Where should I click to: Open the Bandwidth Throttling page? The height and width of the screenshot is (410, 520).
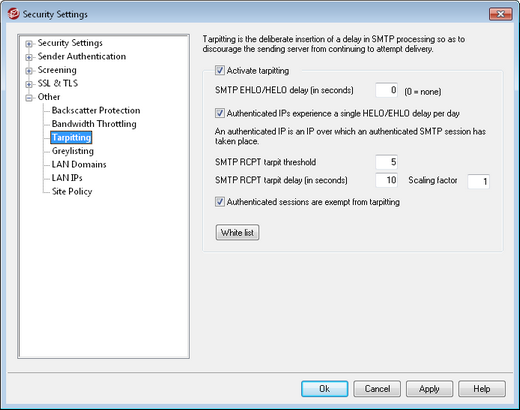(x=94, y=124)
